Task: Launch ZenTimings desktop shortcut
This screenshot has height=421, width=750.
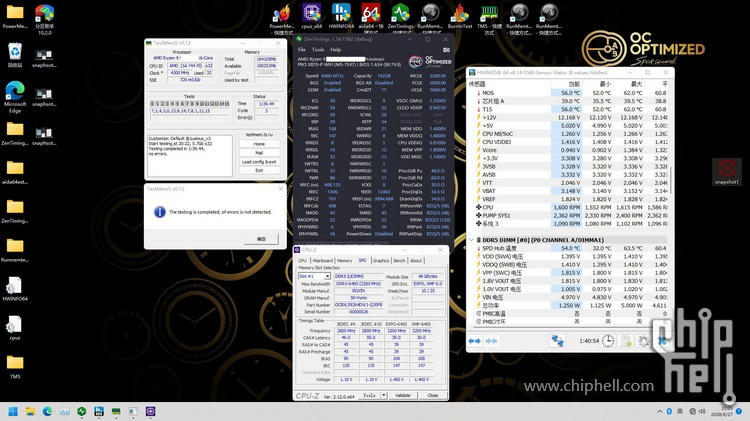Action: pyautogui.click(x=400, y=18)
